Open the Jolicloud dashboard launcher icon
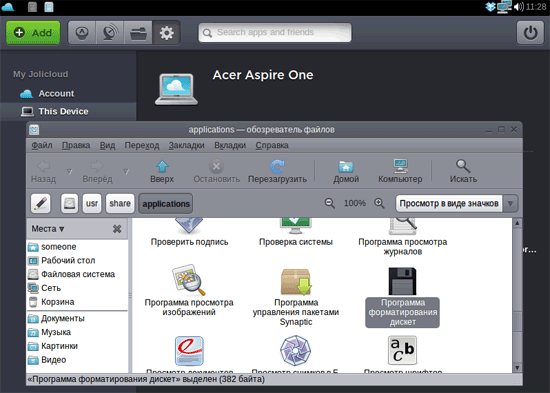The width and height of the screenshot is (550, 393). coord(82,33)
